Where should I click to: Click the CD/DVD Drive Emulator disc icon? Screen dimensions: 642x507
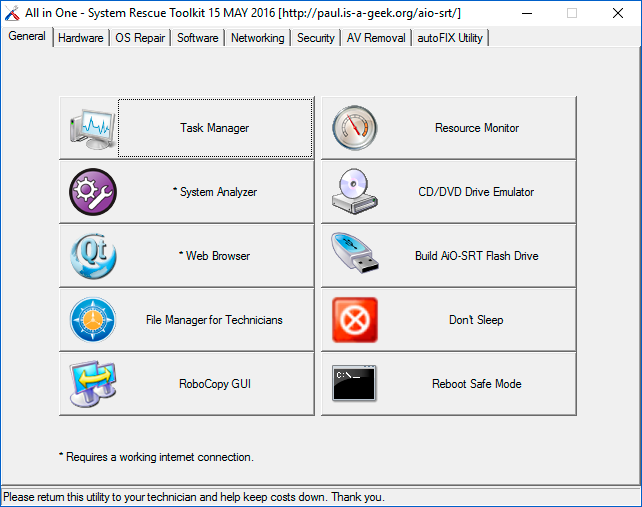(355, 192)
